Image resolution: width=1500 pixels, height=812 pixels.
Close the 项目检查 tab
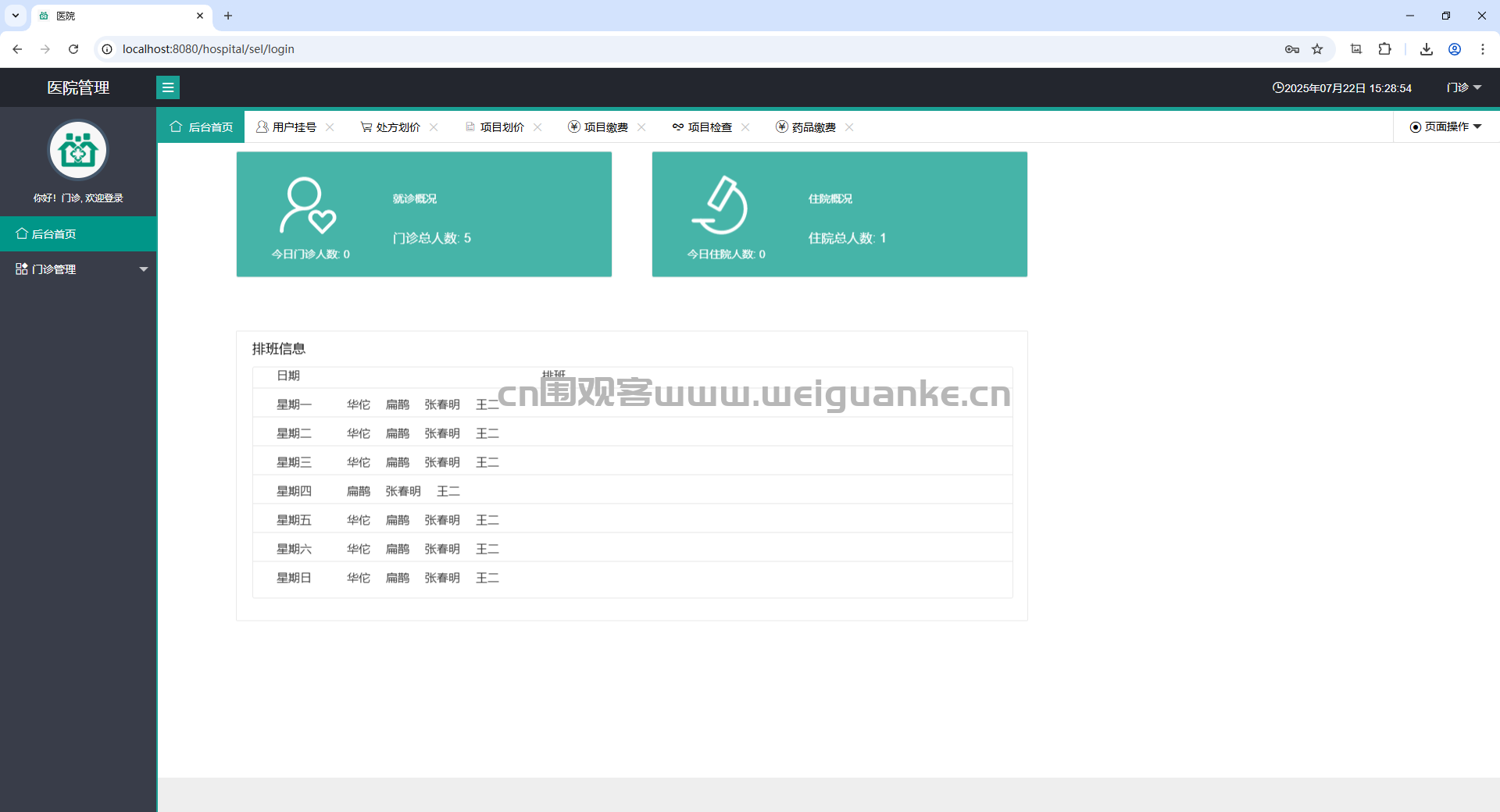tap(745, 127)
